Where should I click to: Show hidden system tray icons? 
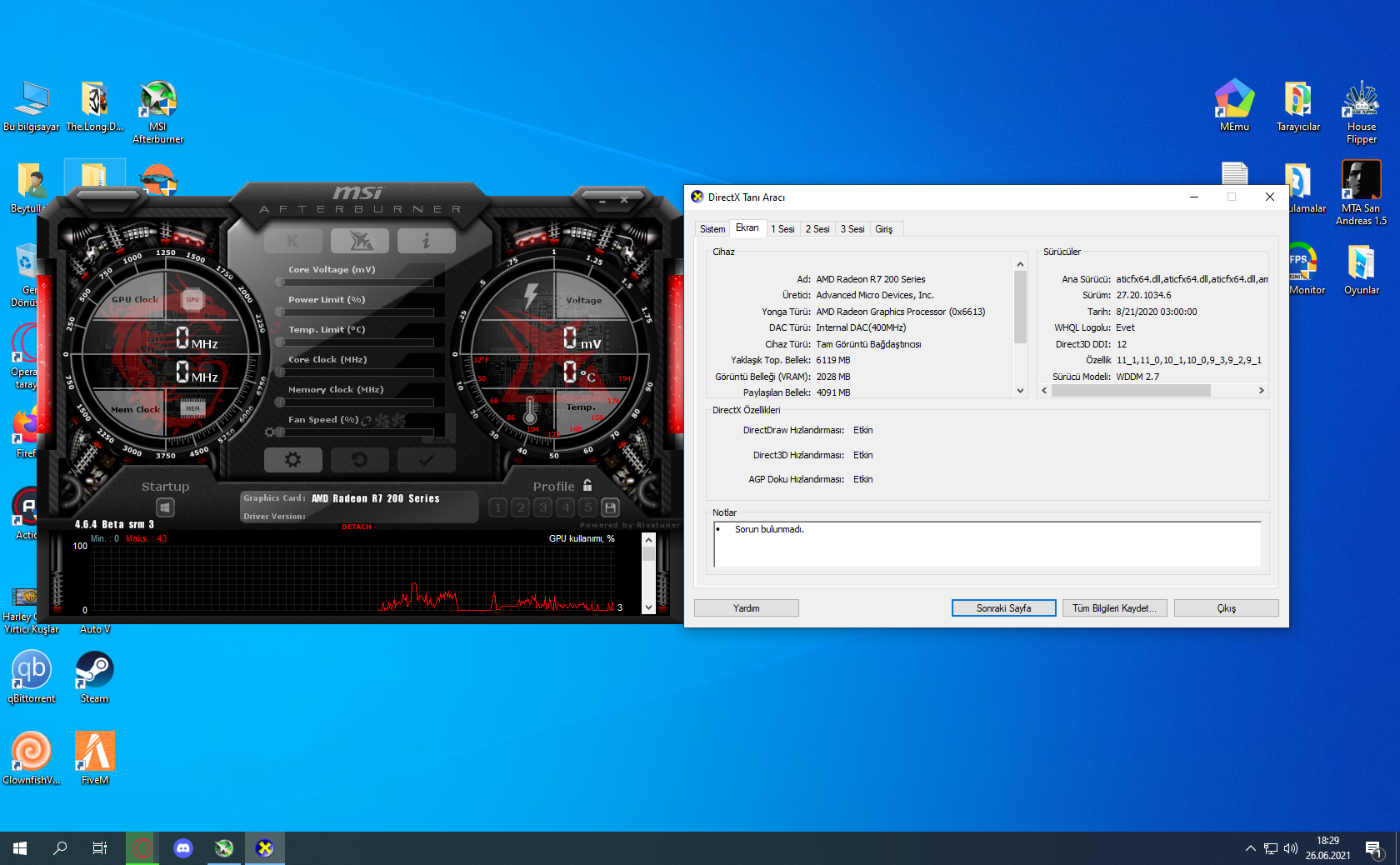click(1250, 848)
